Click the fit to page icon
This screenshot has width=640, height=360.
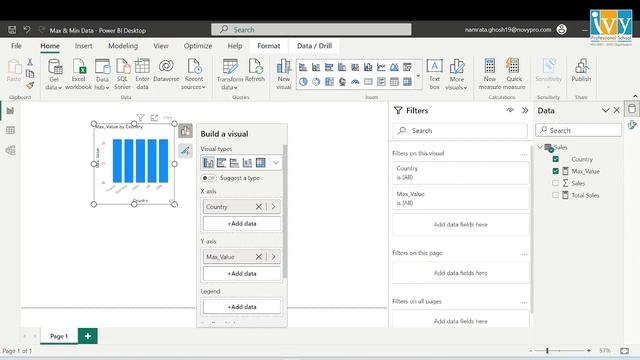[624, 350]
